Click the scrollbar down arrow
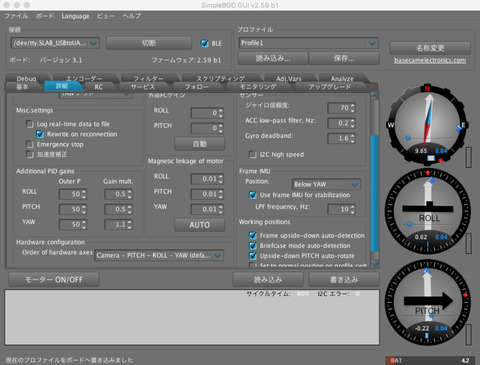480x365 pixels. [x=374, y=263]
